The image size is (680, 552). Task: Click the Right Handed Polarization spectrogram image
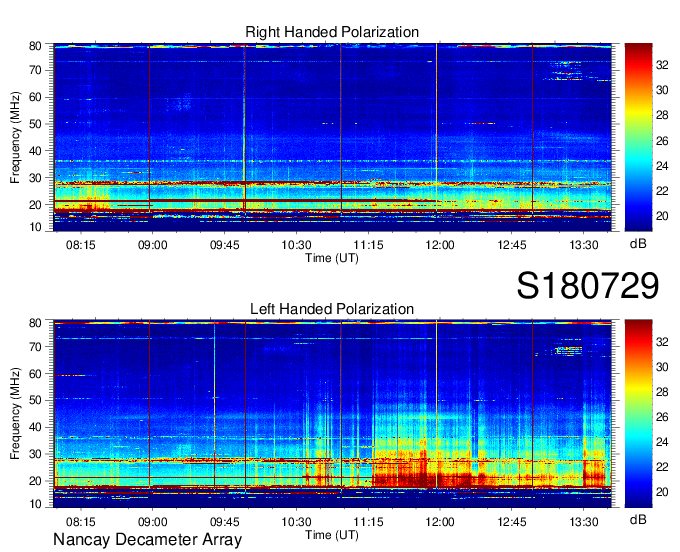(x=332, y=137)
